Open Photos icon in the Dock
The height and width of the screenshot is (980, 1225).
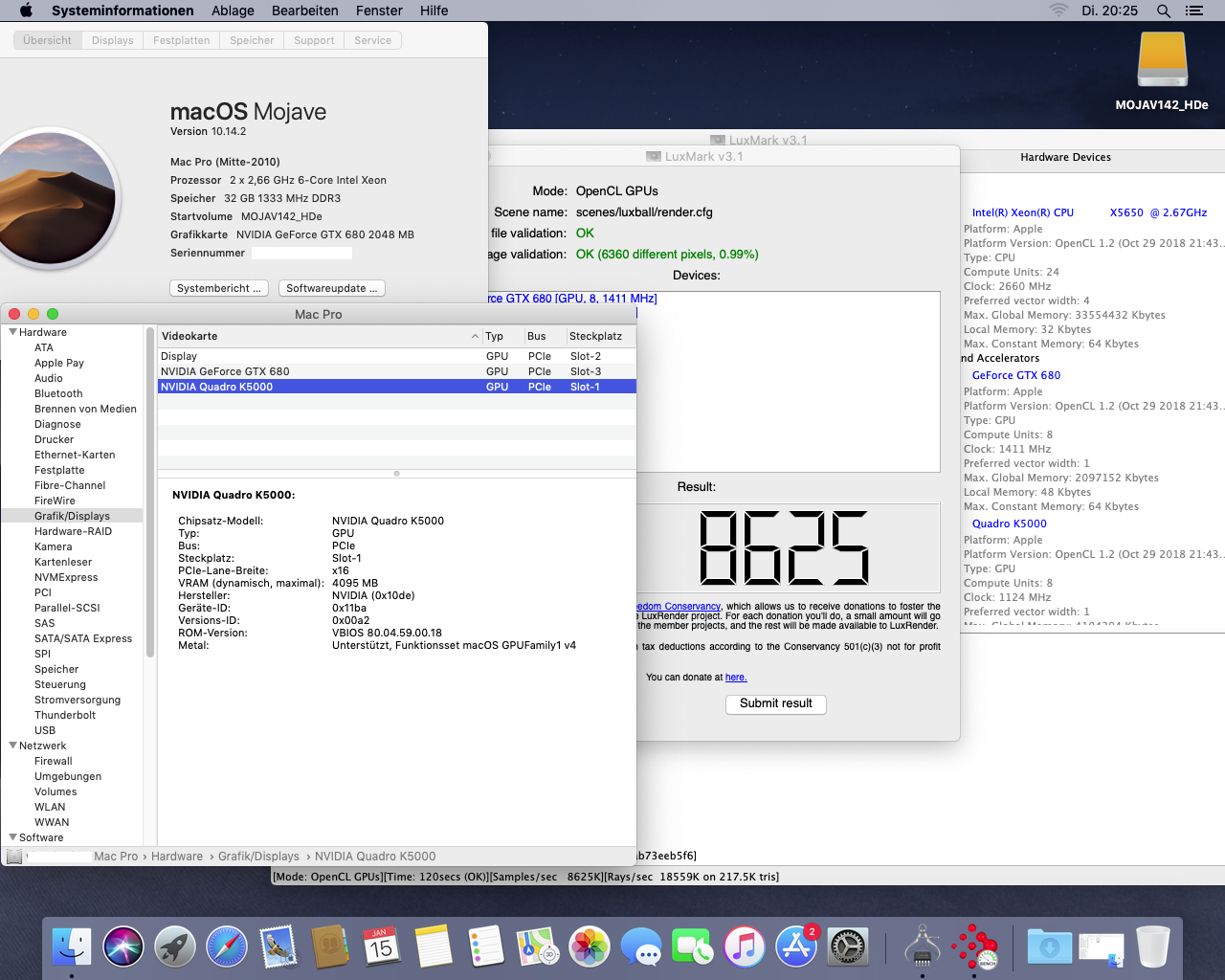click(x=590, y=947)
